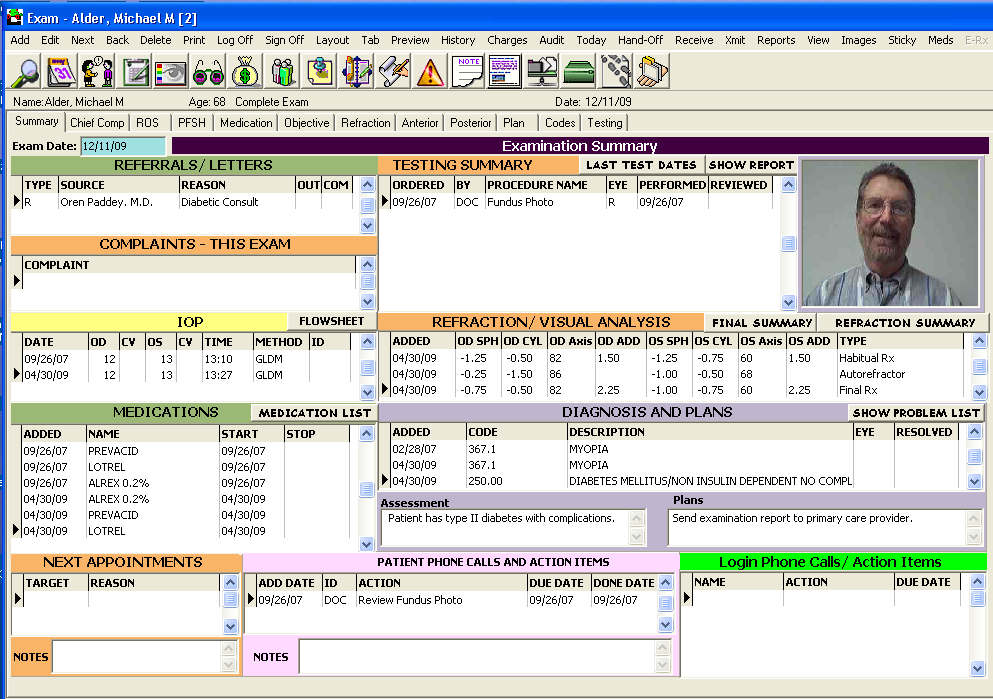Switch to the Codes tab

tap(560, 123)
